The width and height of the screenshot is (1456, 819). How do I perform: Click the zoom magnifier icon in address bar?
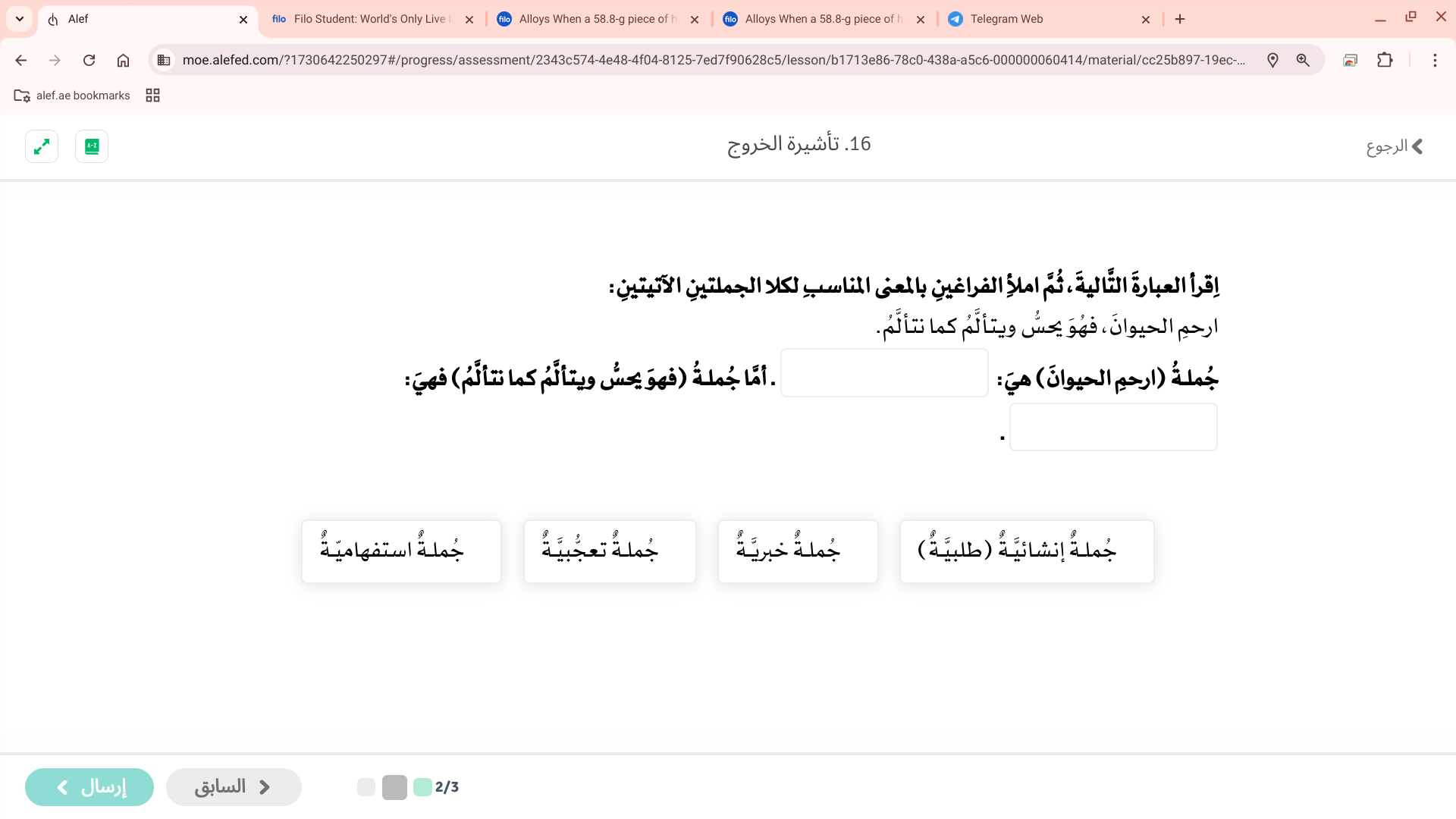[x=1303, y=60]
